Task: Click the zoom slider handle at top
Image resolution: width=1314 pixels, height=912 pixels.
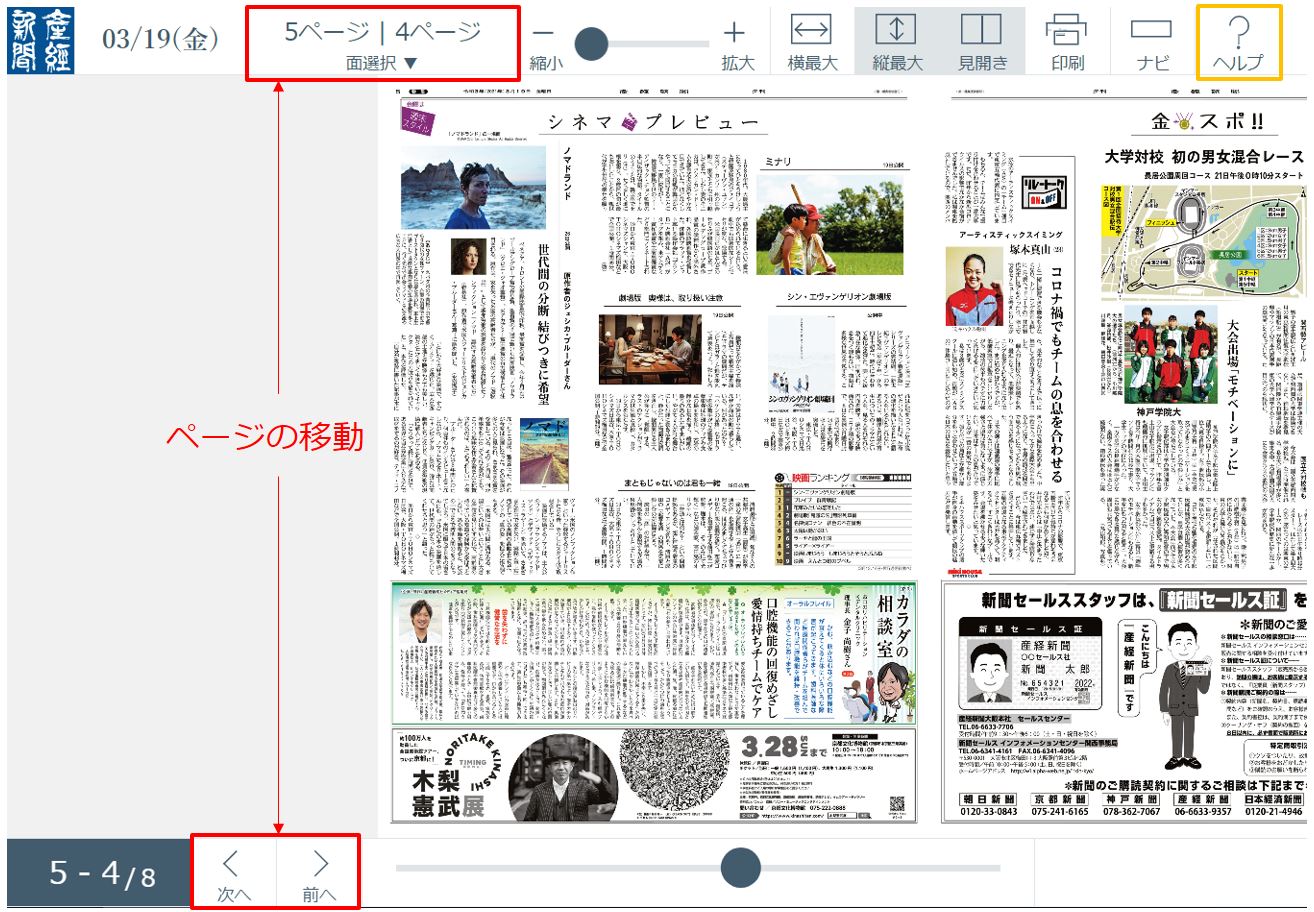Action: pos(592,43)
